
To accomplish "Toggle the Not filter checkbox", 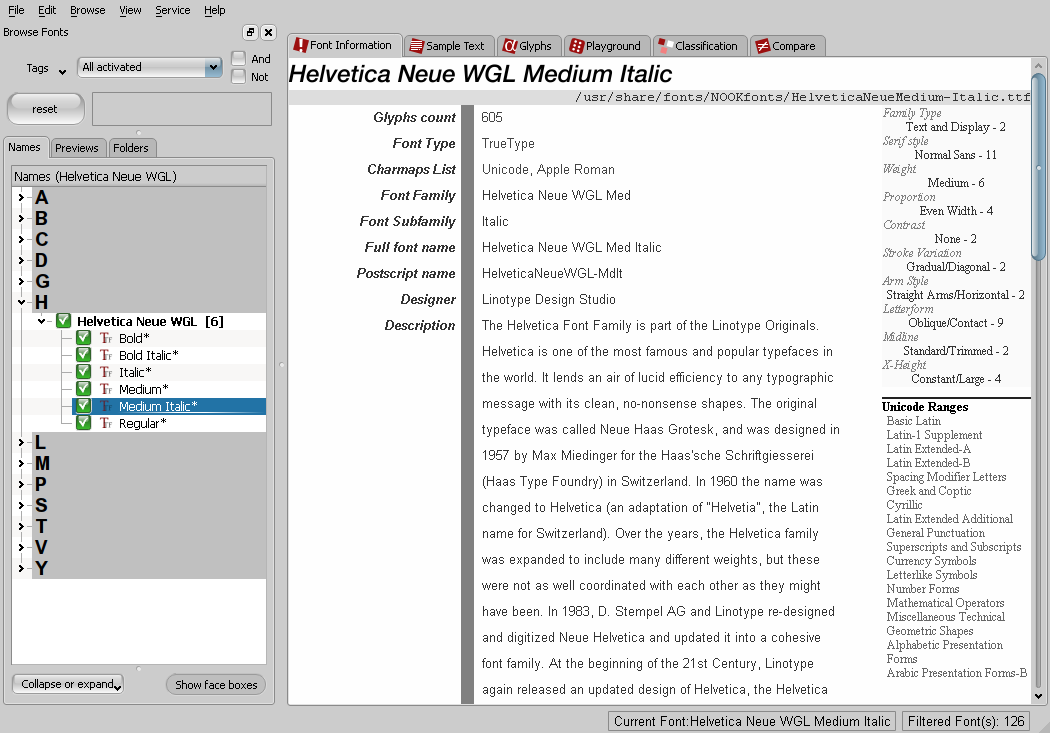I will [x=238, y=77].
